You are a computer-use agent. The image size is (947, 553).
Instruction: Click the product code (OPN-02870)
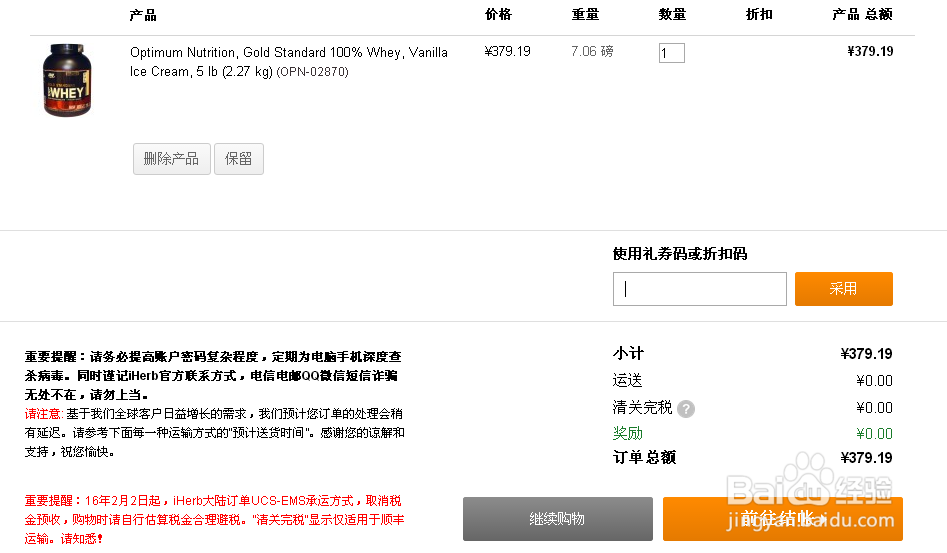coord(312,72)
